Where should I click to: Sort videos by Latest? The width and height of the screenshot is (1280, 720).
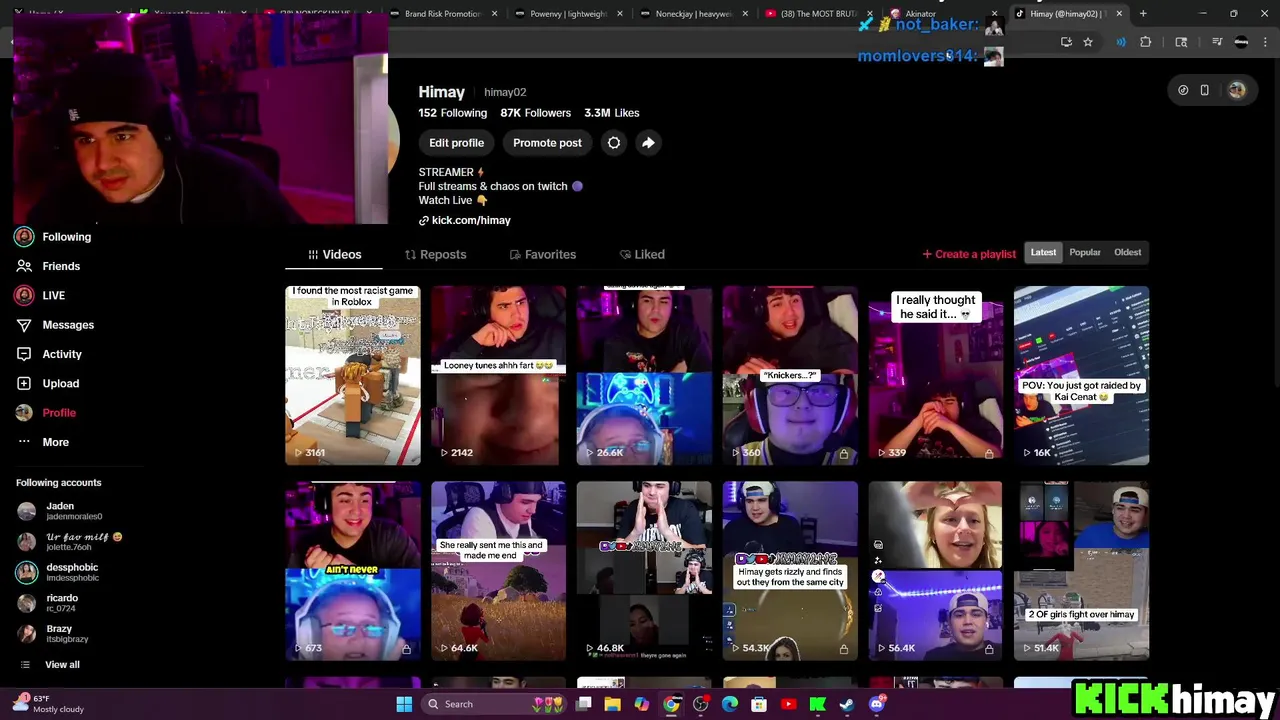1043,252
